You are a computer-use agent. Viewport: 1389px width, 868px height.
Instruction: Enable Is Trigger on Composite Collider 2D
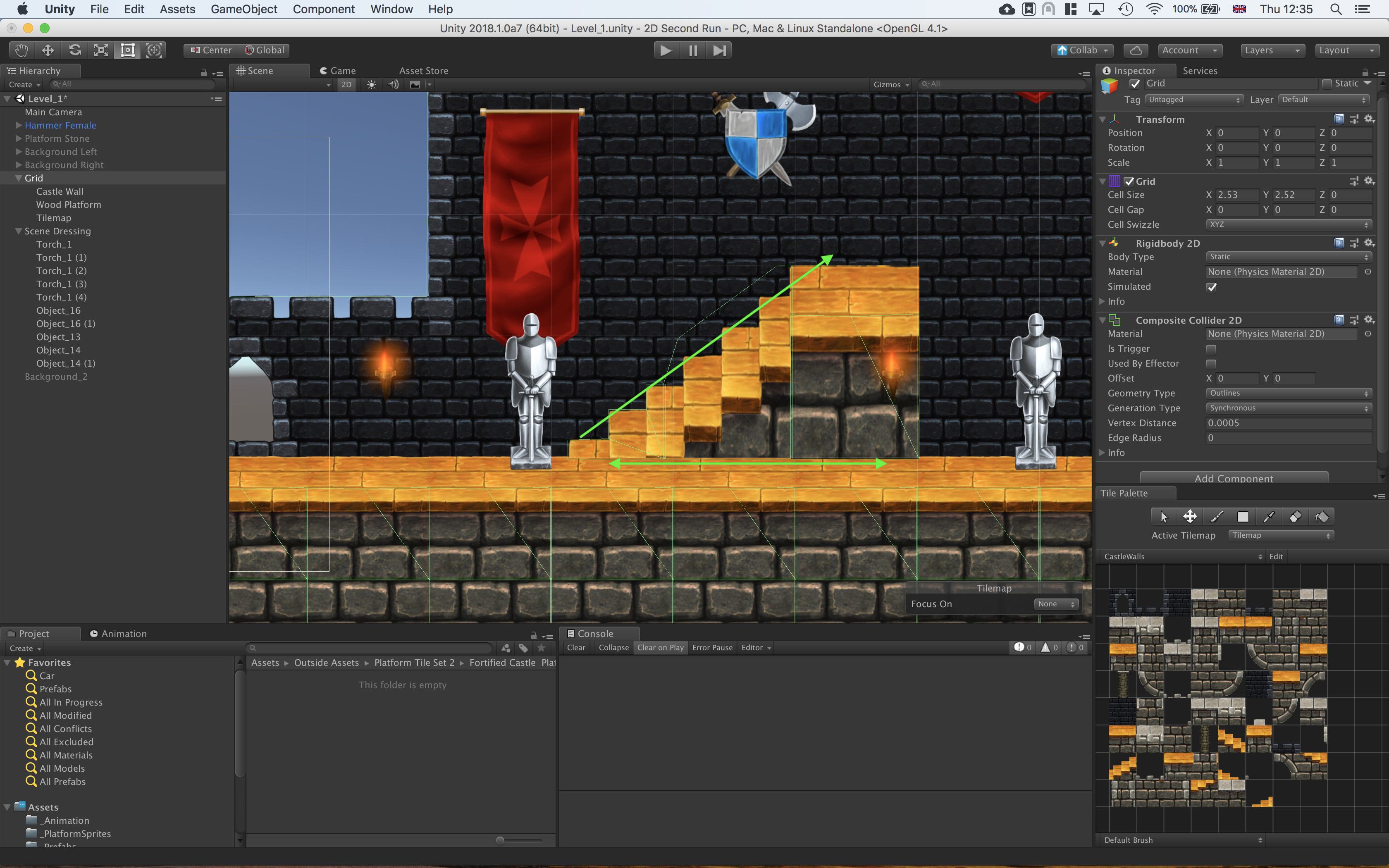(x=1211, y=348)
